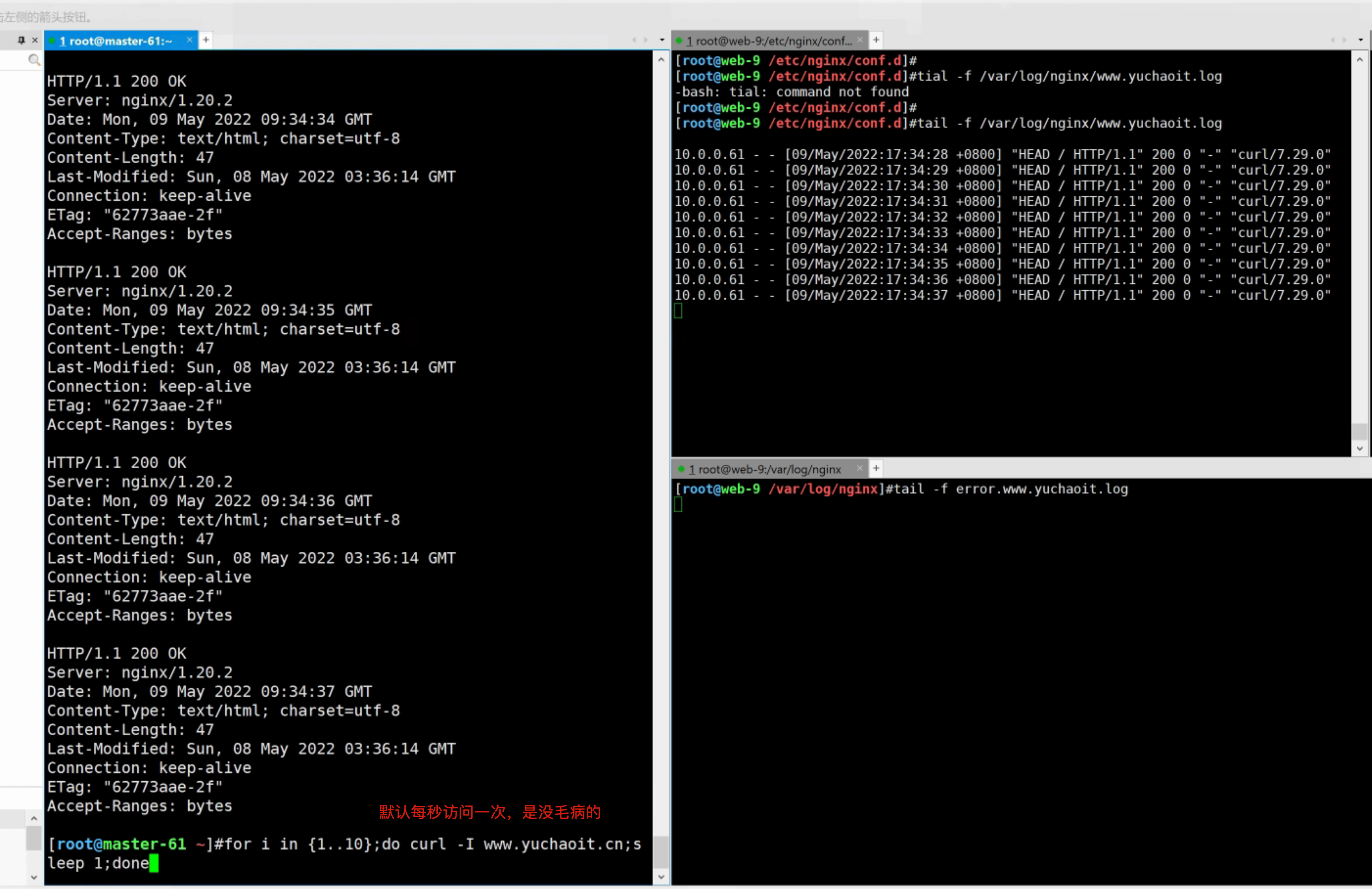Click the side panel scroll down arrow

pos(34,877)
